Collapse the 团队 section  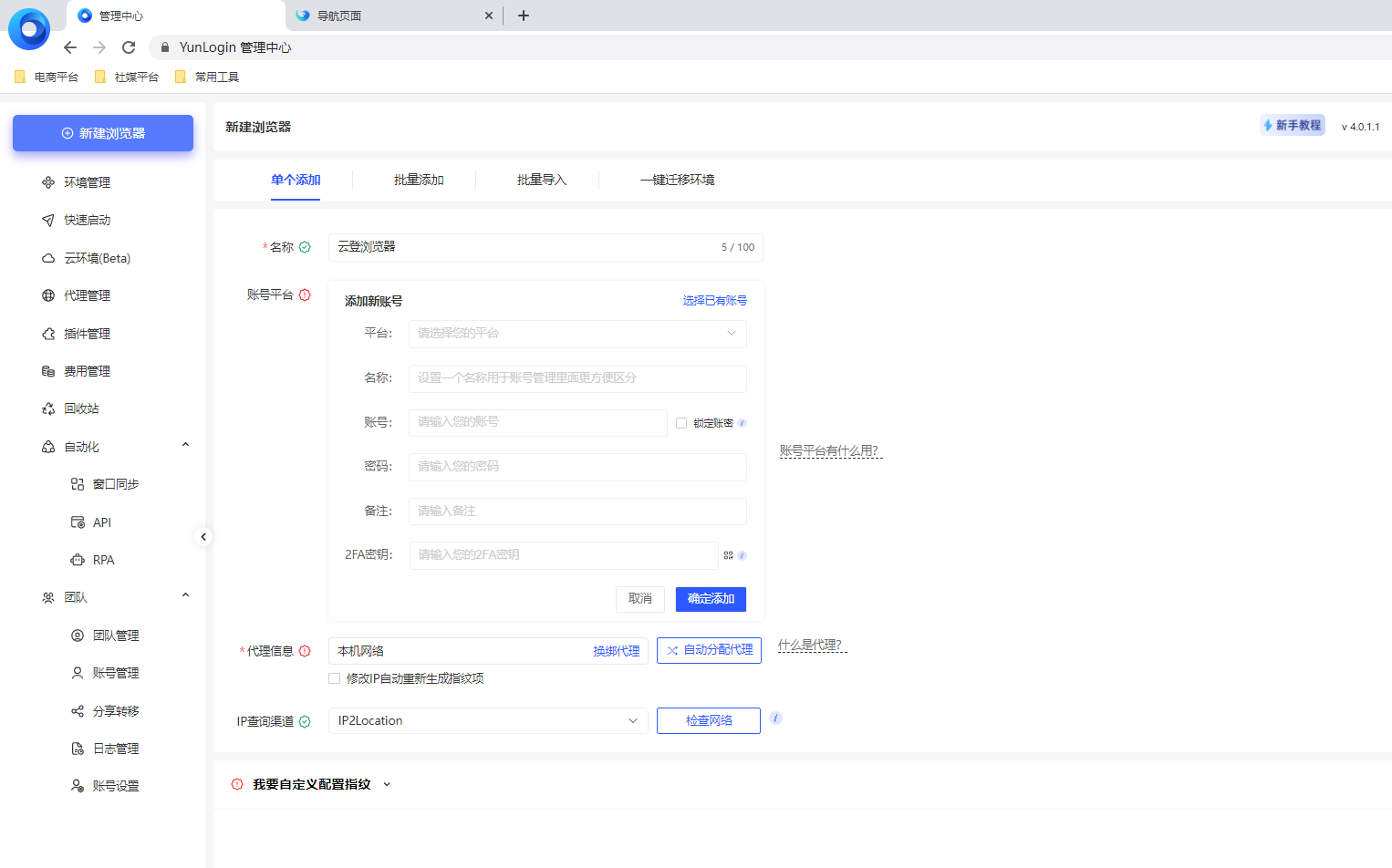(185, 595)
